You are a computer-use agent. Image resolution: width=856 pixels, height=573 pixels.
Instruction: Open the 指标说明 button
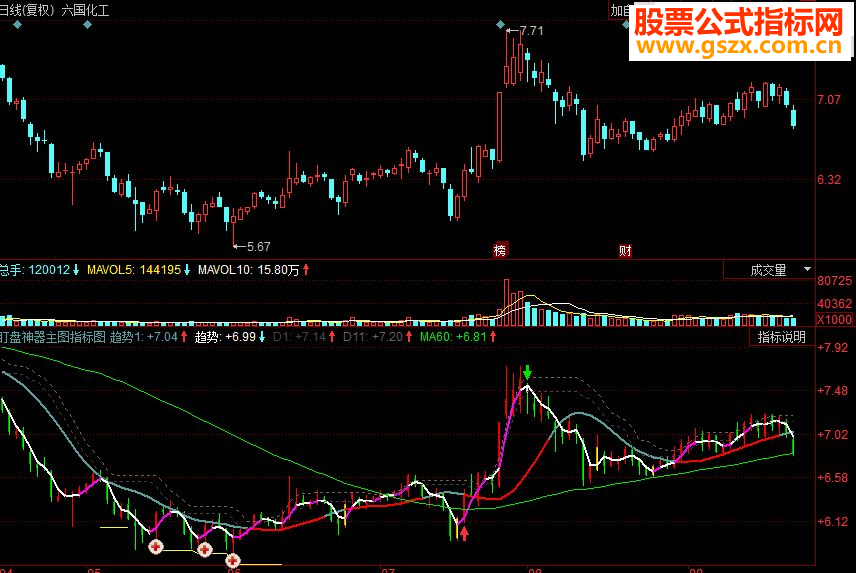coord(782,337)
